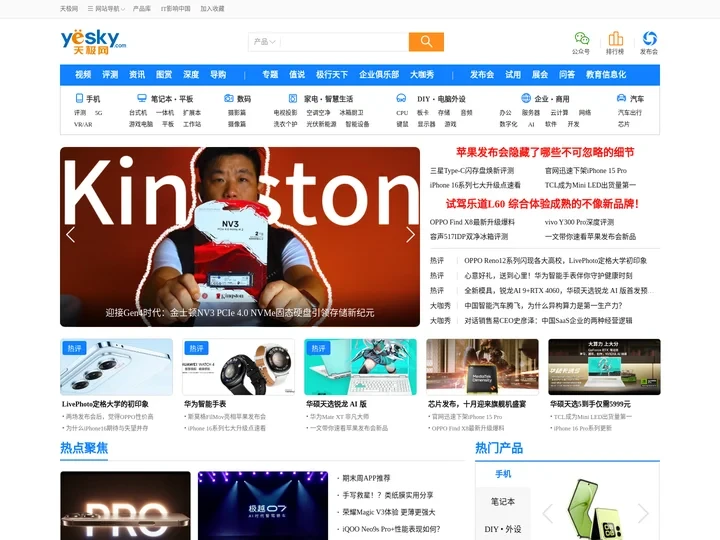Open the 华为智能手表 watch thumbnail
Screen dimensions: 720x540
[x=238, y=367]
